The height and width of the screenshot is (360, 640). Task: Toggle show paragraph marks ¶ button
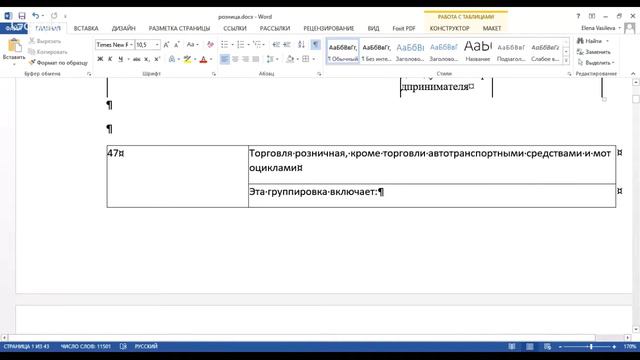(316, 44)
